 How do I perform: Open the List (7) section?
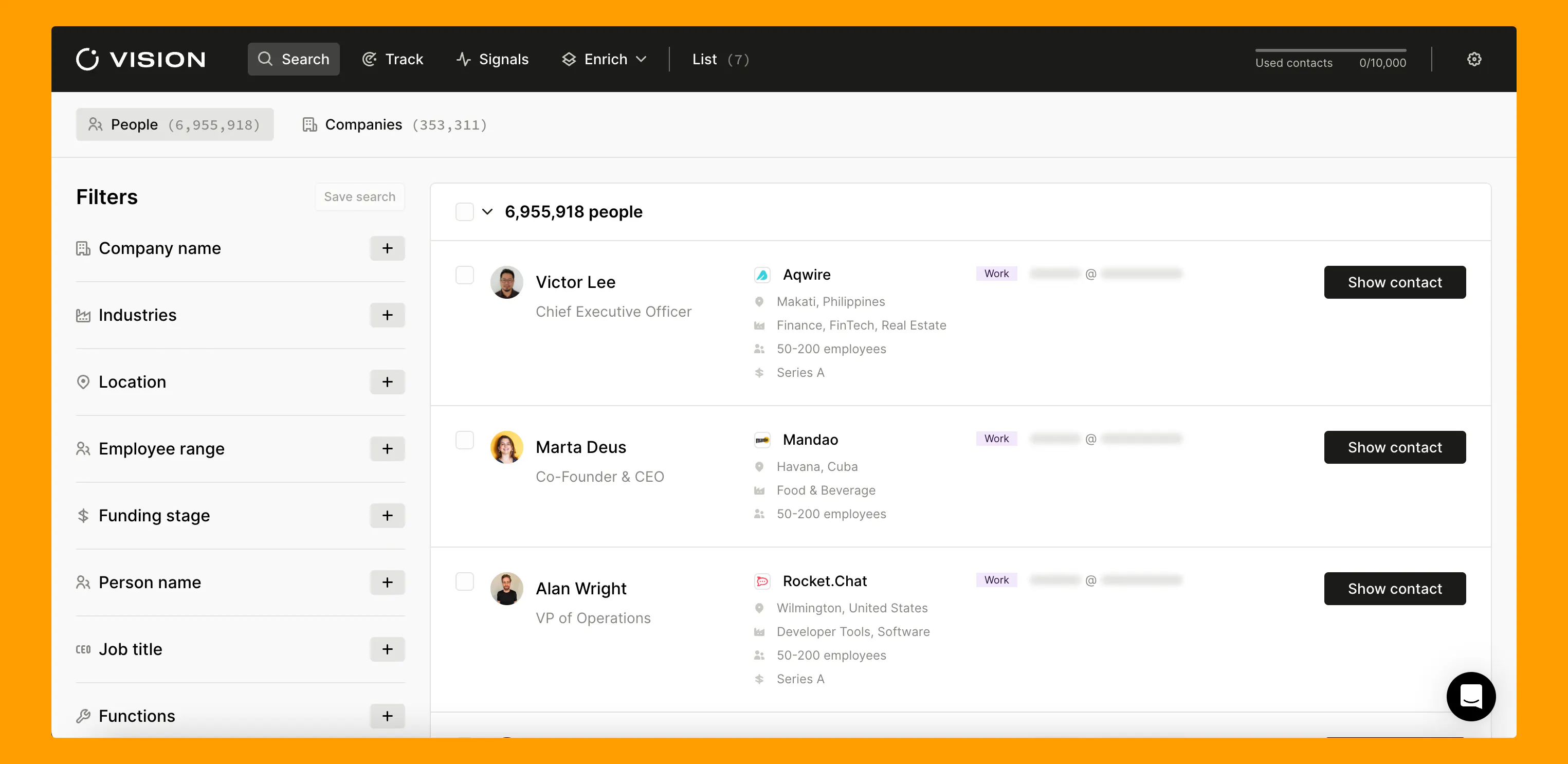[x=721, y=59]
